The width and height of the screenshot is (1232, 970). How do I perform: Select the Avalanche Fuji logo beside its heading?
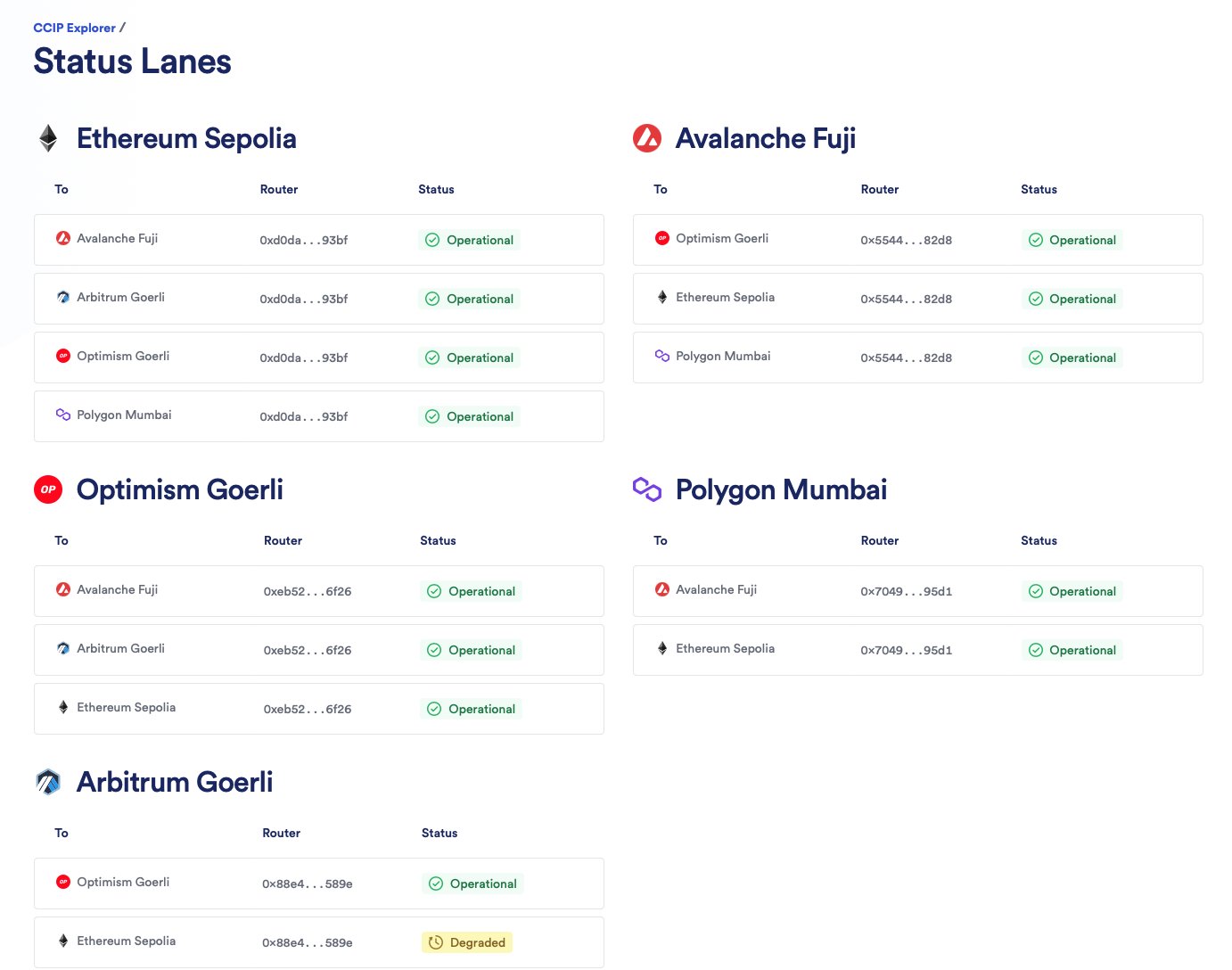pos(646,138)
